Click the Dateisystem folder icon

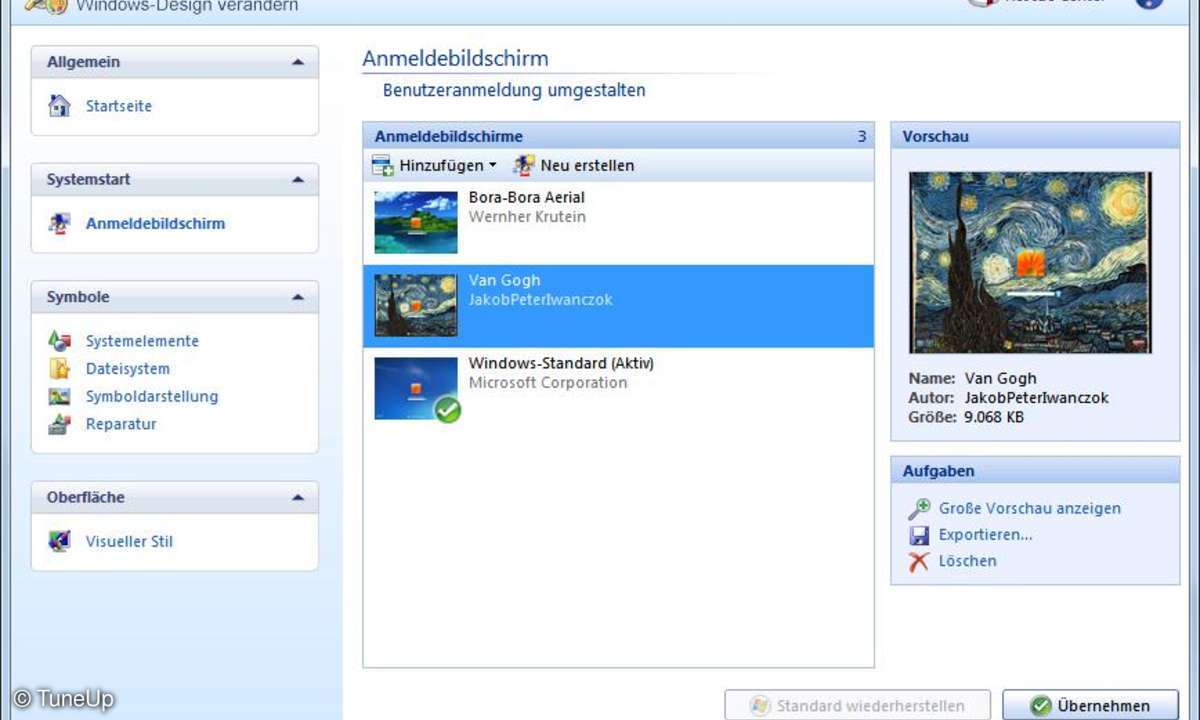[x=60, y=369]
